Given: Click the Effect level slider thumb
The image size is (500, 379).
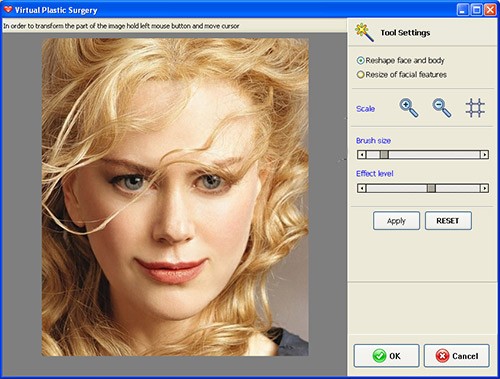Looking at the screenshot, I should (431, 188).
